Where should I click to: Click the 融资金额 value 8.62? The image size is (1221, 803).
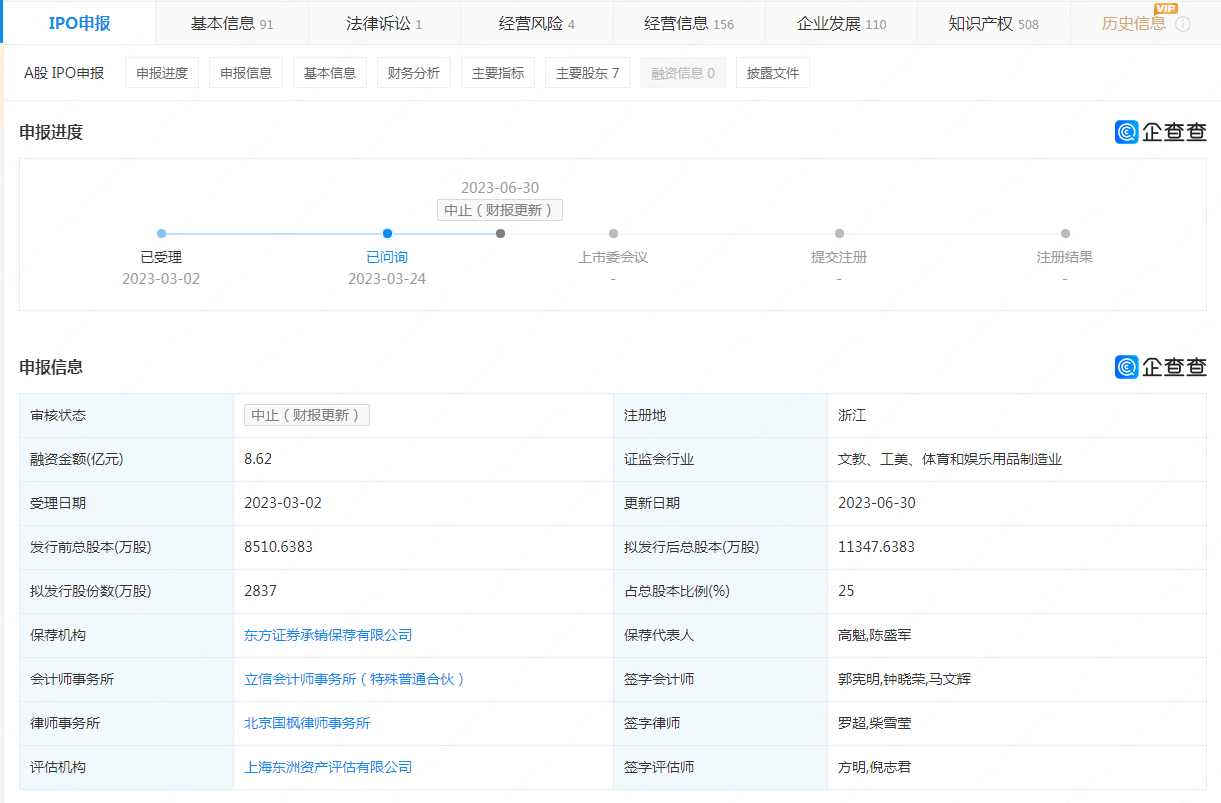[258, 459]
